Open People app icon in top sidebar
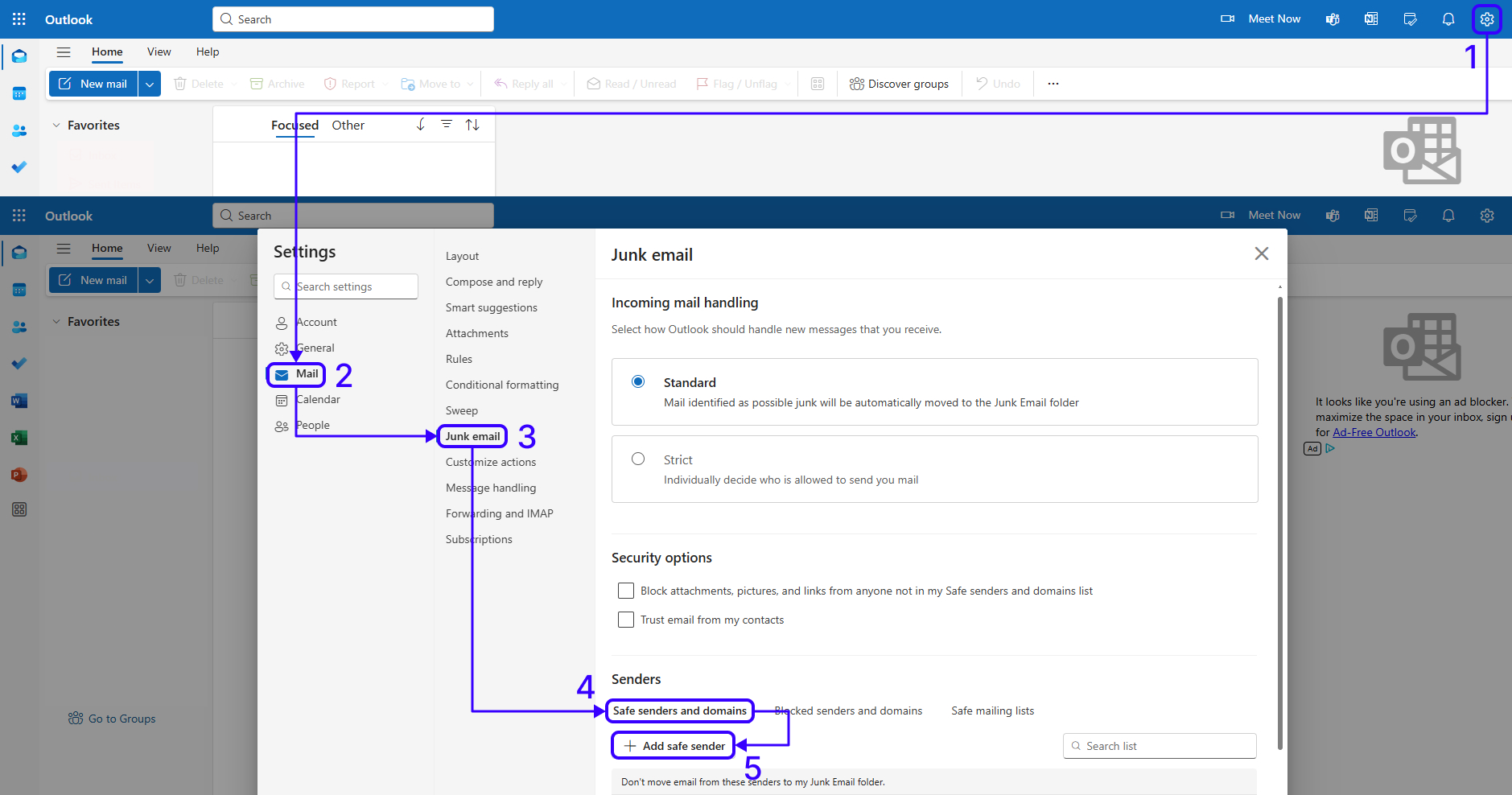Viewport: 1512px width, 795px height. 19,130
